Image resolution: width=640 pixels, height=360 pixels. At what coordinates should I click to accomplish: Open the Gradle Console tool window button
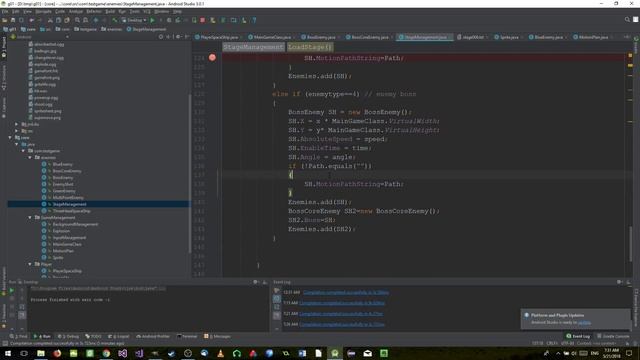coord(613,336)
